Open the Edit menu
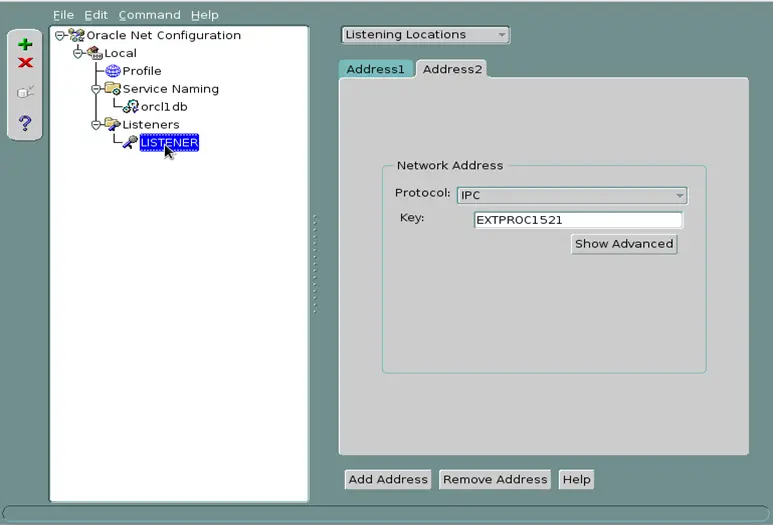 tap(96, 15)
